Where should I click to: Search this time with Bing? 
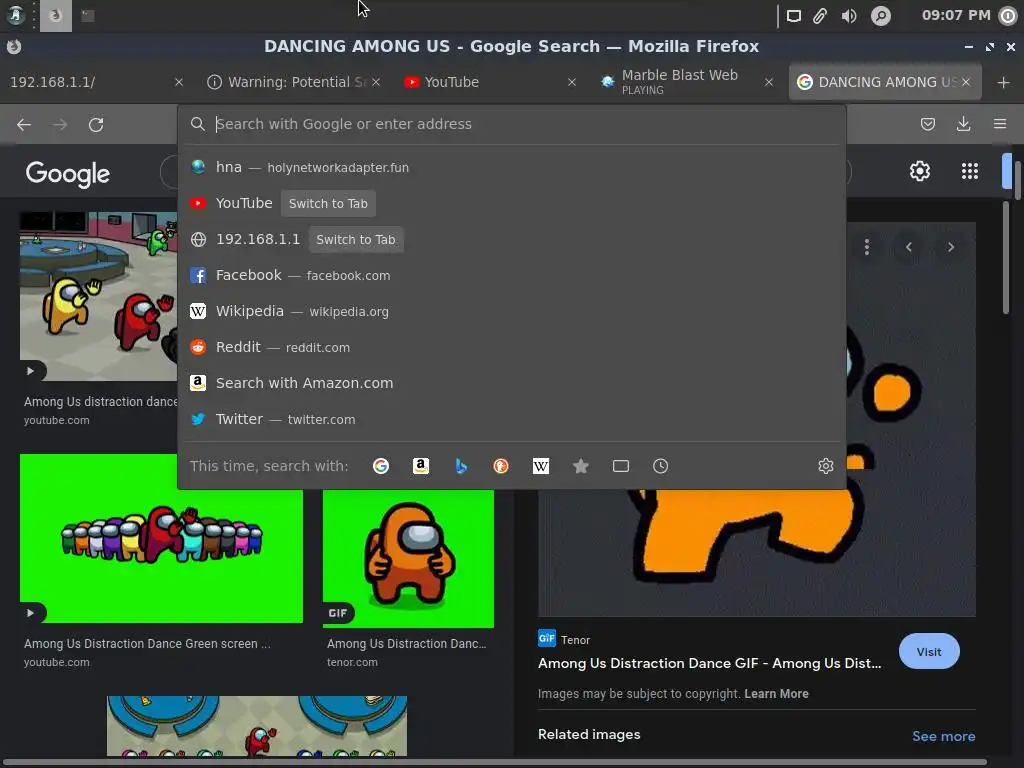coord(461,466)
